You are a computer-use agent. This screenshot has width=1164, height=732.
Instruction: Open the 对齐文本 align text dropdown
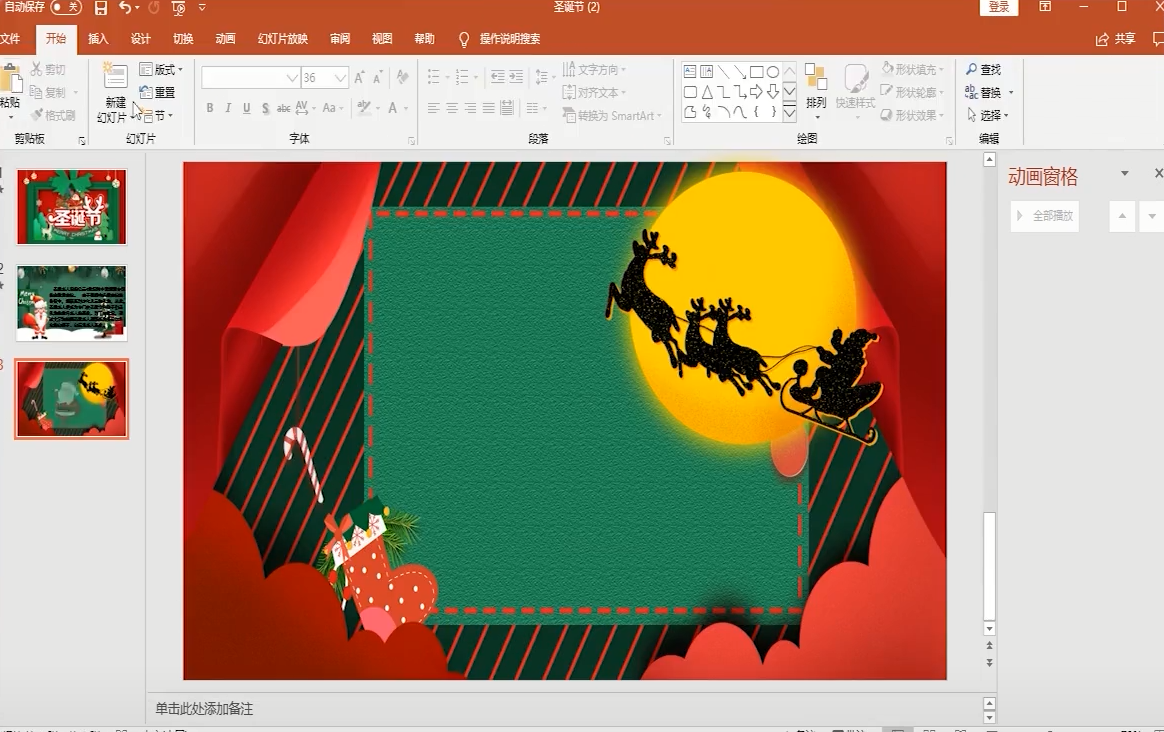(594, 92)
